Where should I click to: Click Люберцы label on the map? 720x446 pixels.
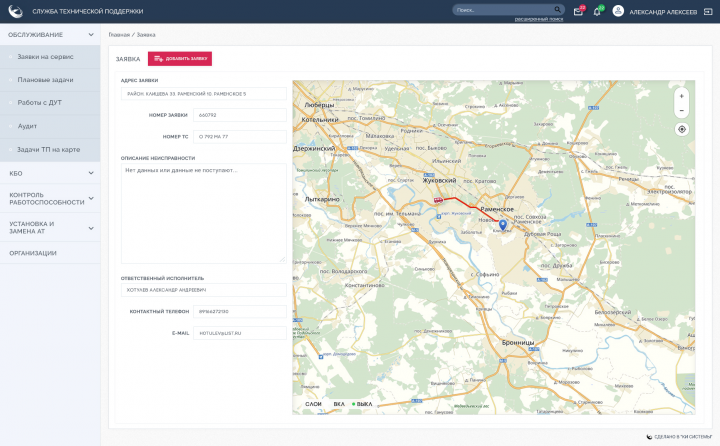[x=319, y=105]
